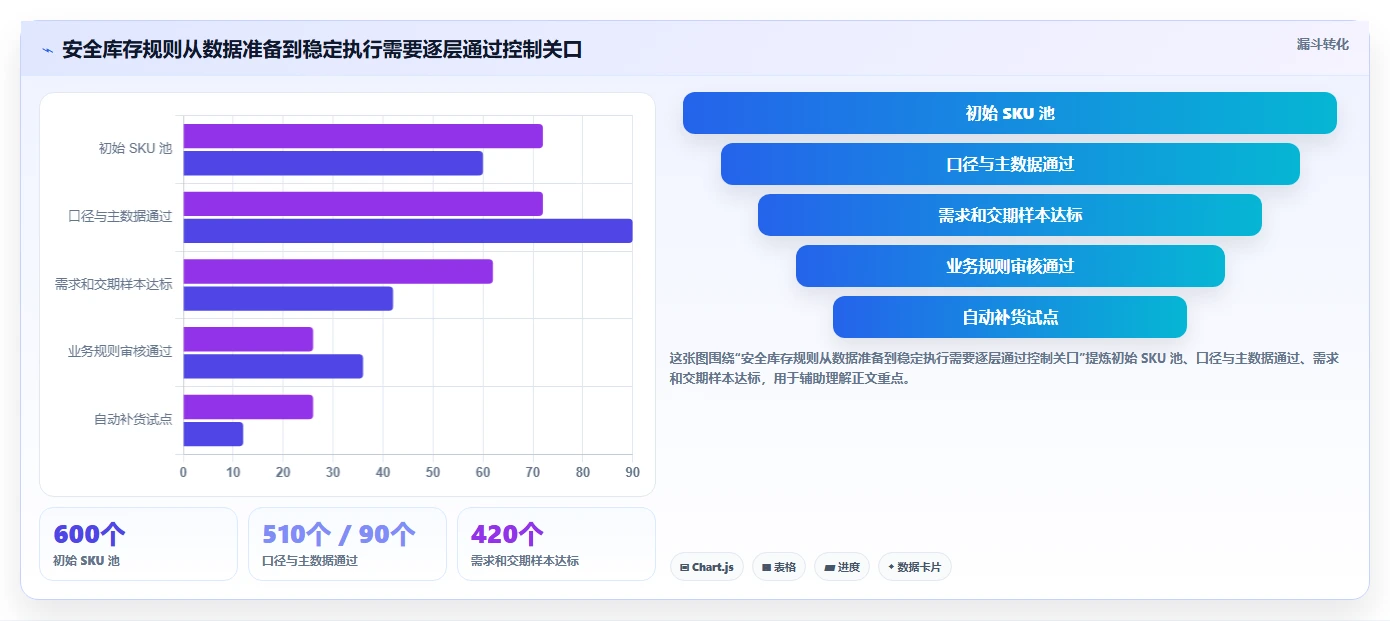Click the 510个 / 90个 stat card value
This screenshot has width=1390, height=621.
[x=339, y=535]
